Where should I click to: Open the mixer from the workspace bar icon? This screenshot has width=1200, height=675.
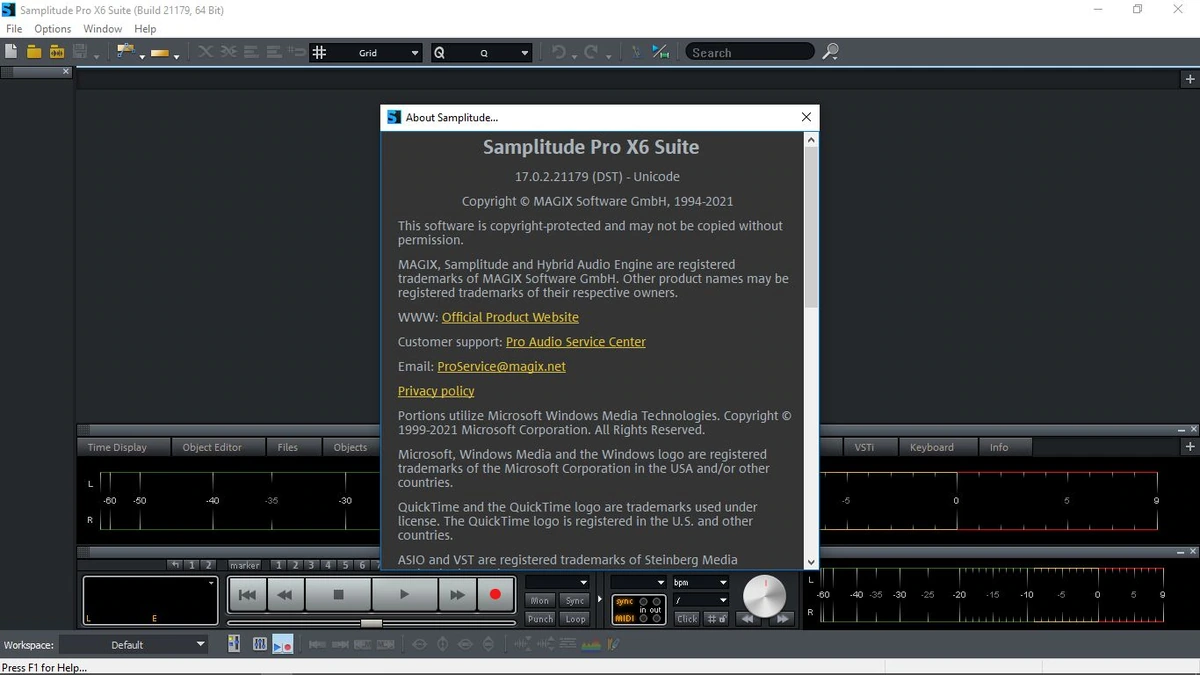[x=234, y=645]
